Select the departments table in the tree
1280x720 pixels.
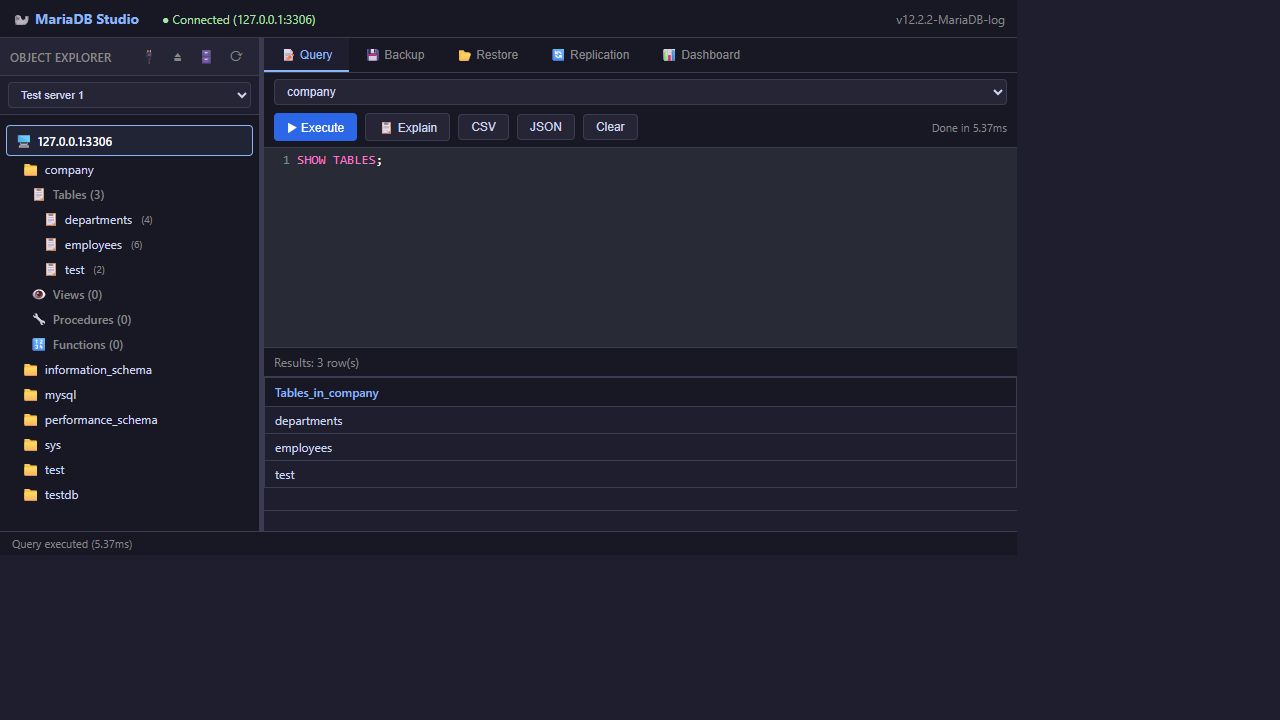98,220
